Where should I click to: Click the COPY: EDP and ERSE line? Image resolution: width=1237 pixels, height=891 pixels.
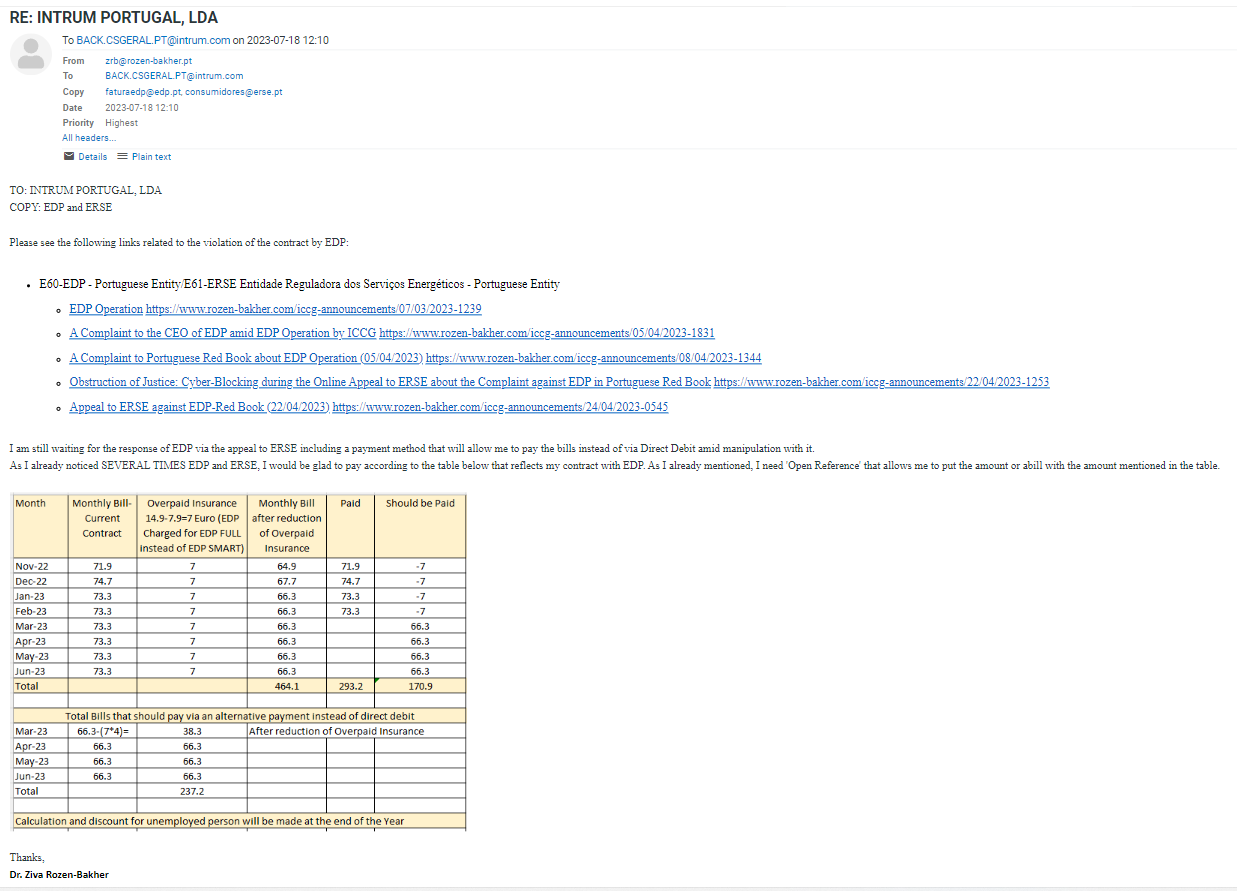(x=61, y=207)
